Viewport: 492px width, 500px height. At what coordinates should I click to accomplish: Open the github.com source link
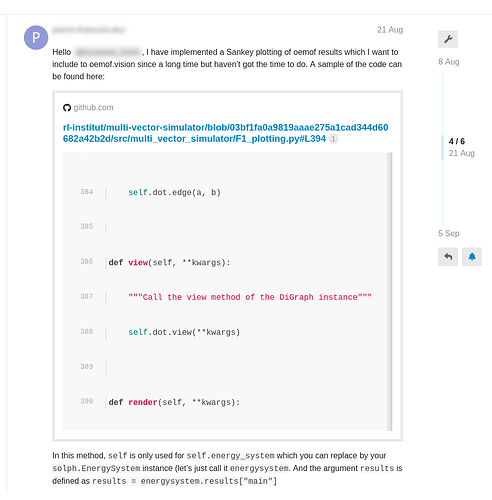tap(93, 108)
